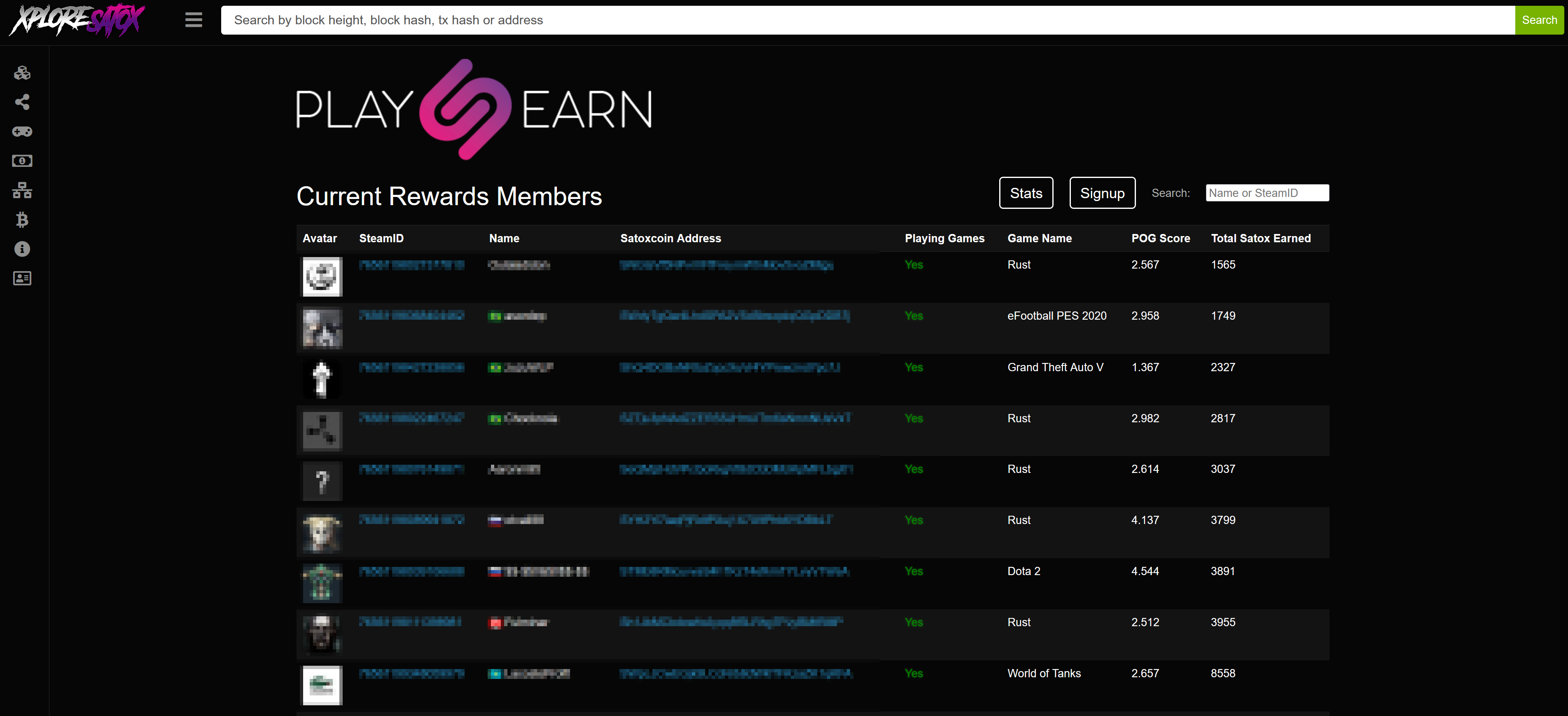Open the gamepad sidebar icon
This screenshot has width=1568, height=716.
[x=23, y=131]
